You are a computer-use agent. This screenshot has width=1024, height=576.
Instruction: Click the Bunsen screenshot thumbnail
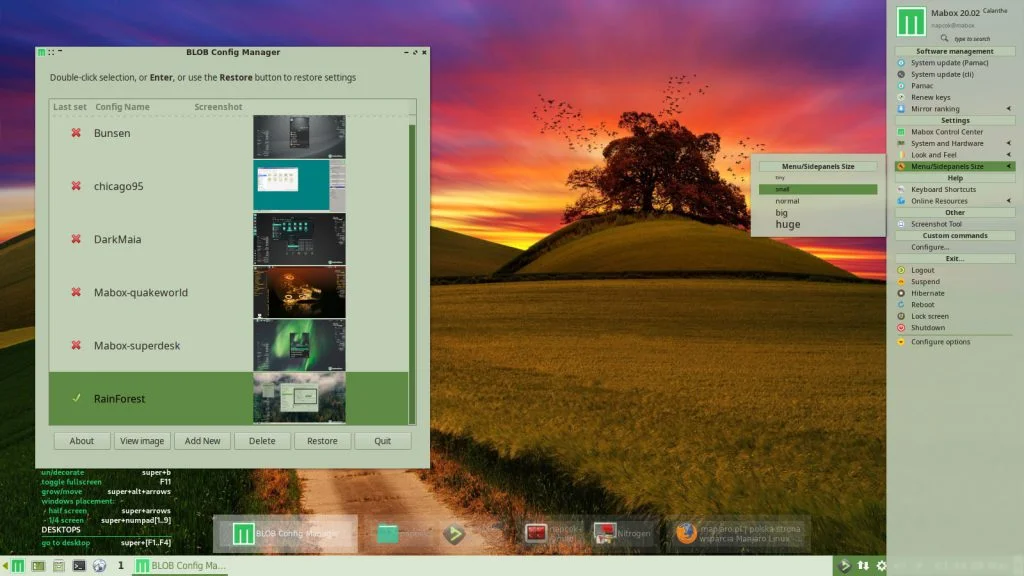(x=299, y=137)
